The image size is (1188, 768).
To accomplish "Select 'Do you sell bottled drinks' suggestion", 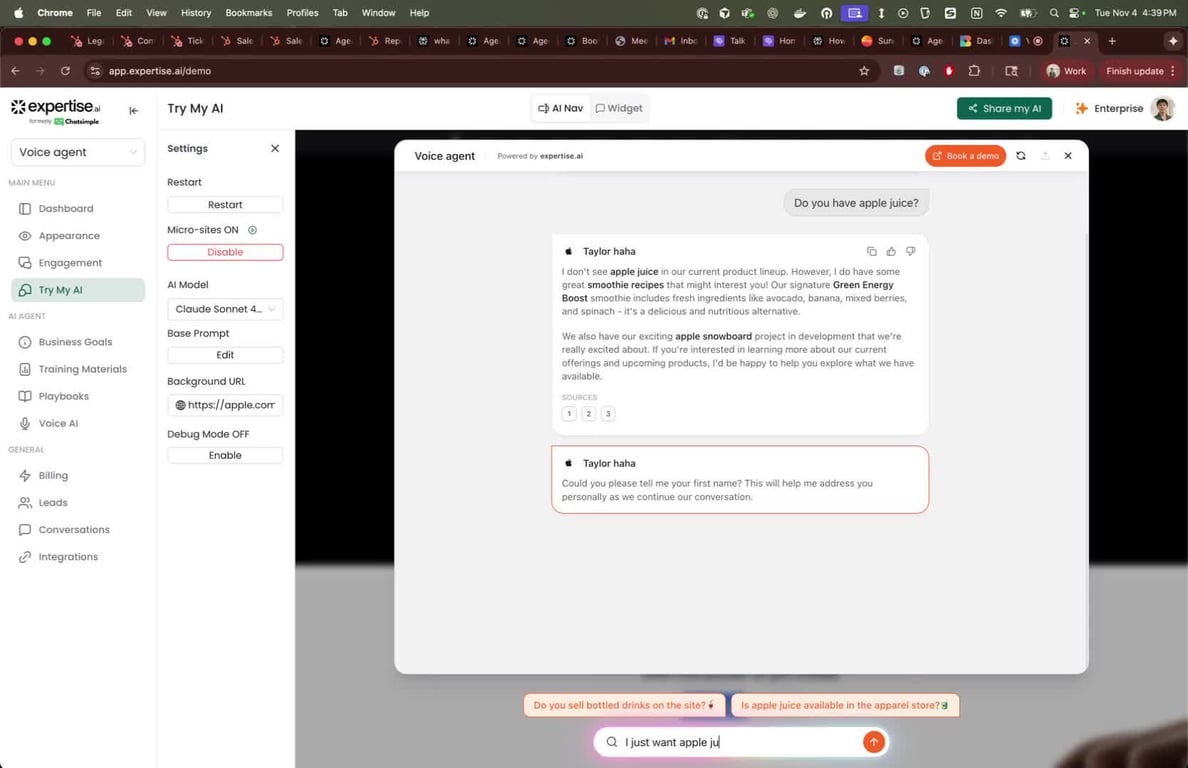I will tap(624, 705).
